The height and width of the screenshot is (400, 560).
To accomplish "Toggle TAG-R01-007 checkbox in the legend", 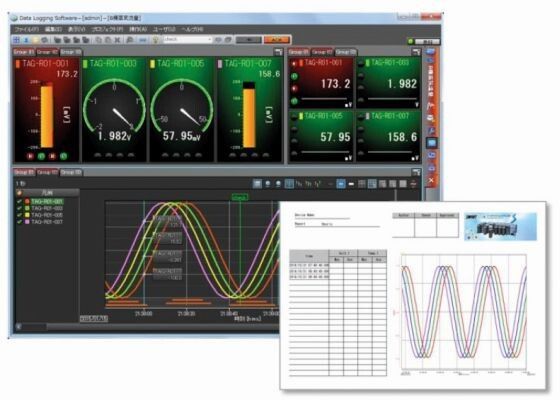I will 20,222.
